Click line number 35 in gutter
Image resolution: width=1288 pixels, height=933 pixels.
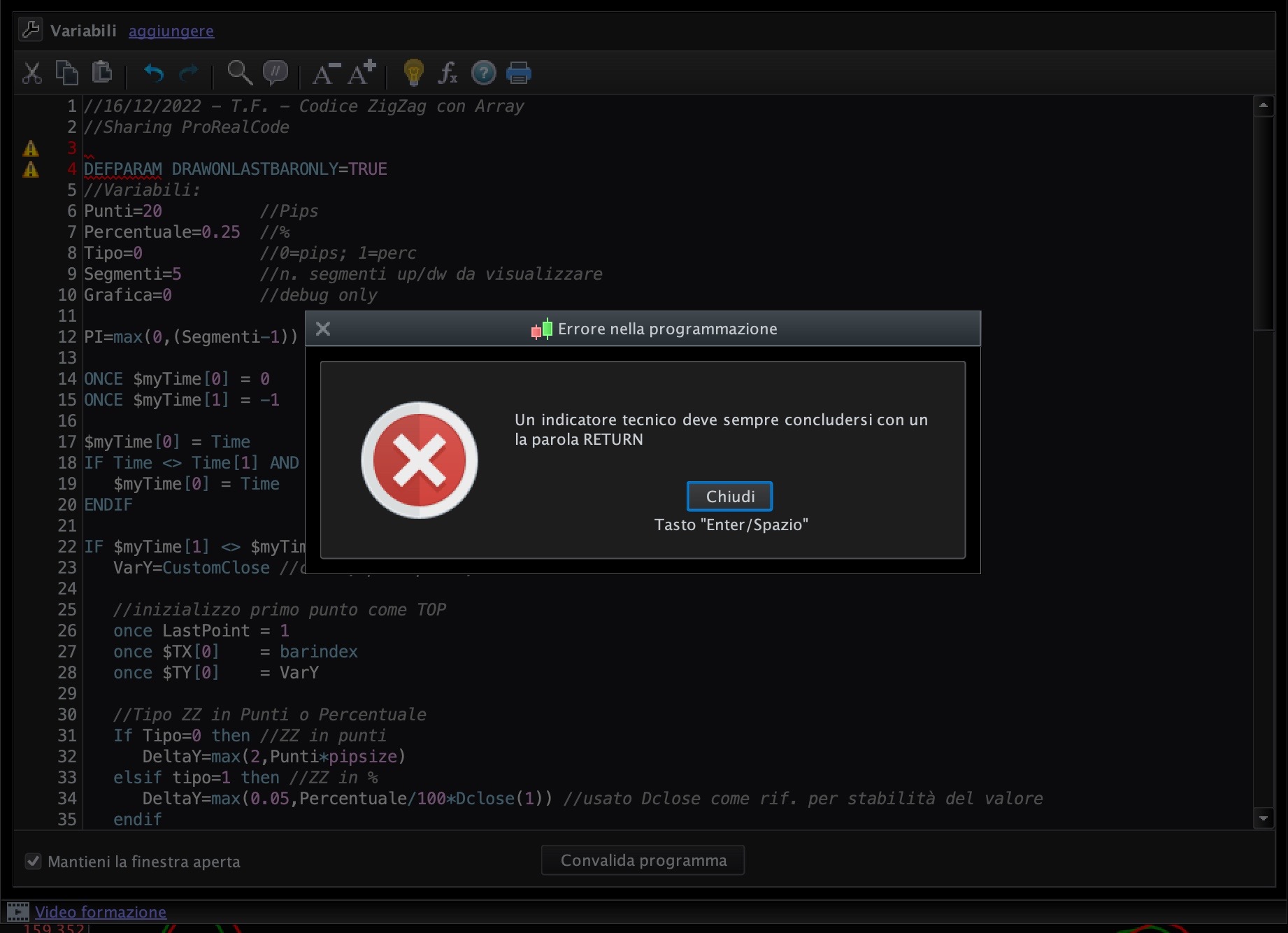tap(67, 820)
